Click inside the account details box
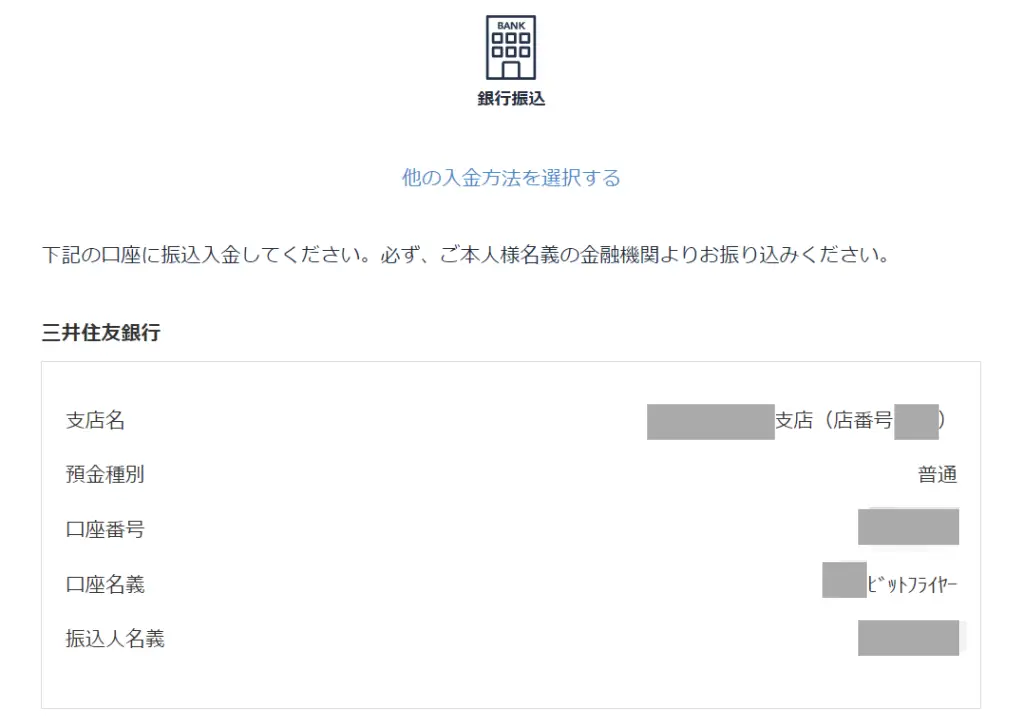Screen dimensions: 1024x727 pyautogui.click(x=511, y=535)
